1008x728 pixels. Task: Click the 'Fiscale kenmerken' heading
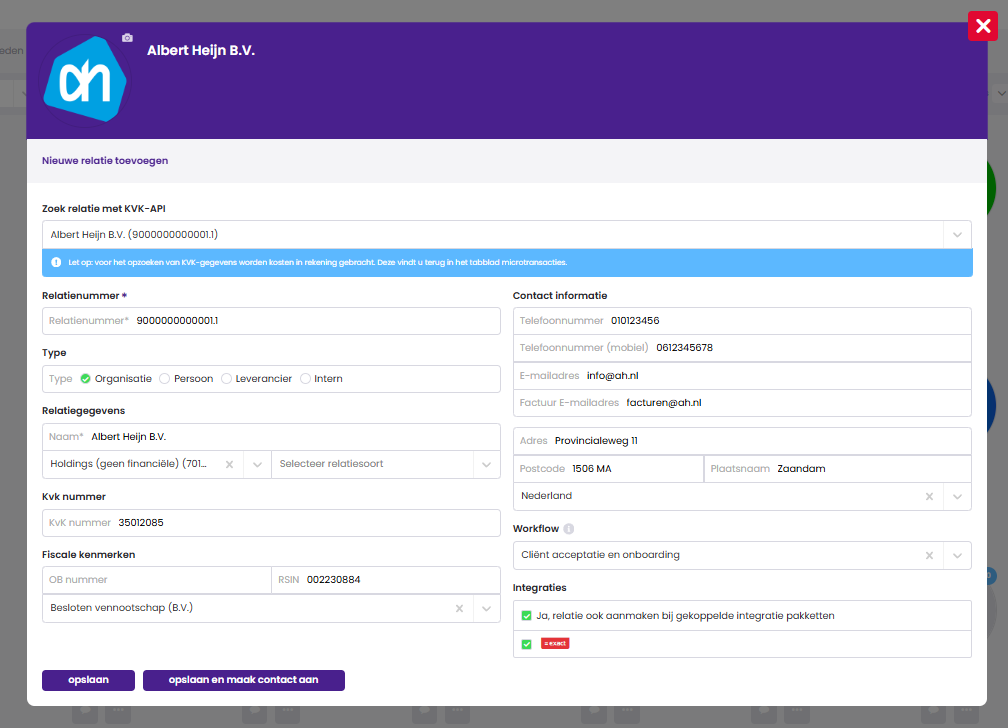pos(89,554)
